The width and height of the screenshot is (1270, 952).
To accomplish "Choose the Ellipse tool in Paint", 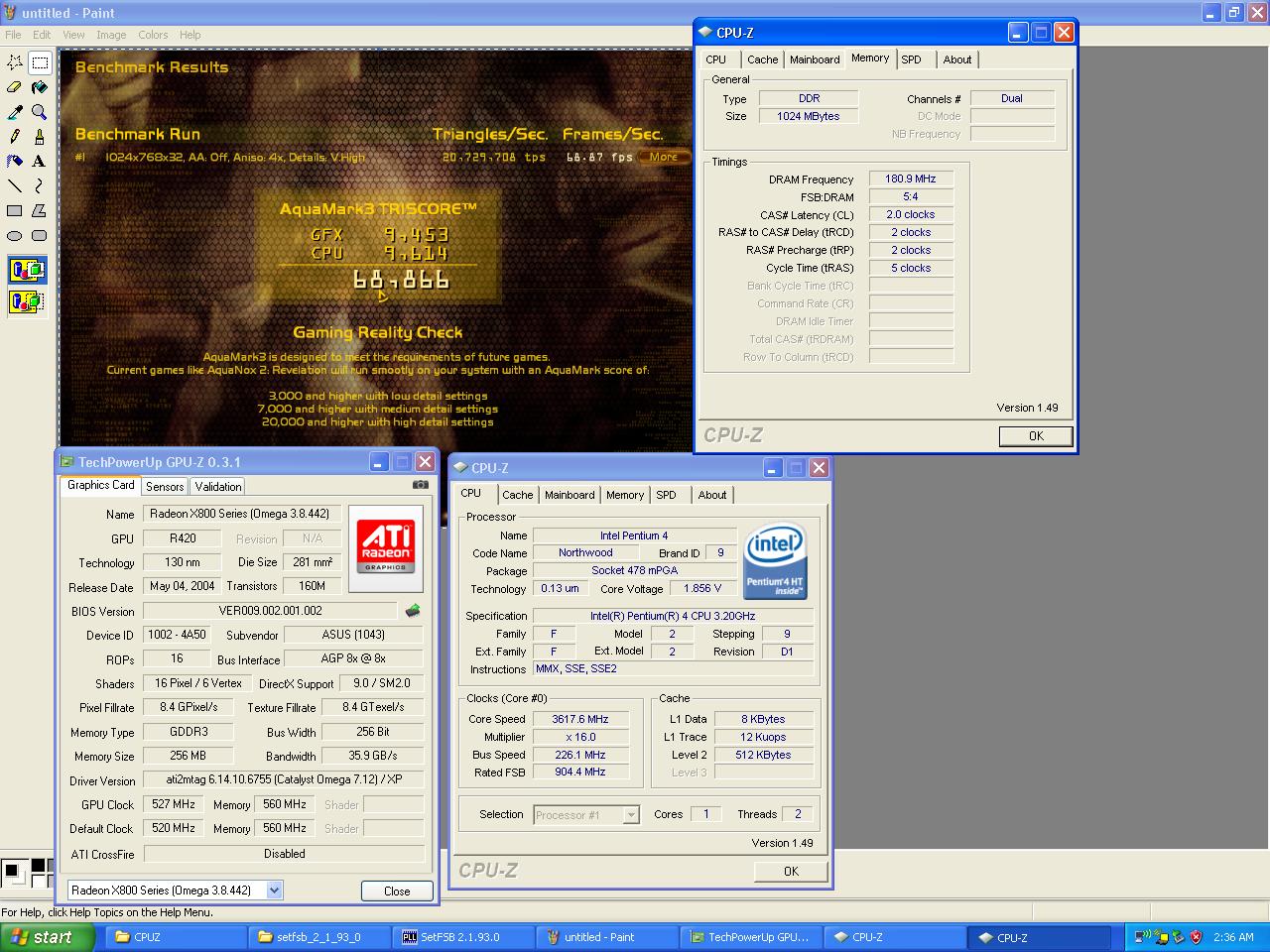I will (x=15, y=235).
